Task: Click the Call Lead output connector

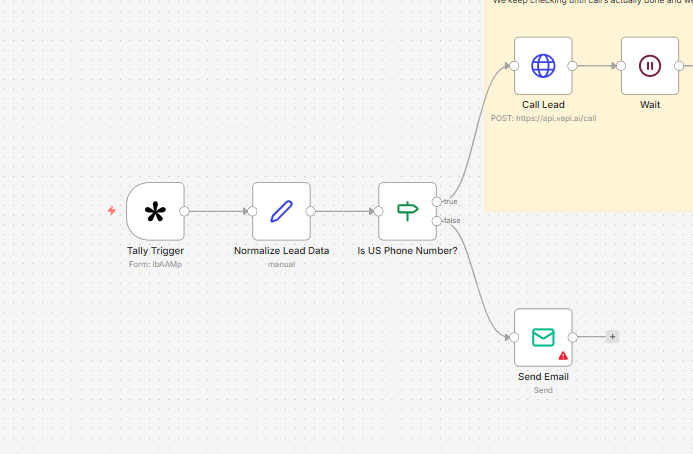Action: [x=572, y=66]
